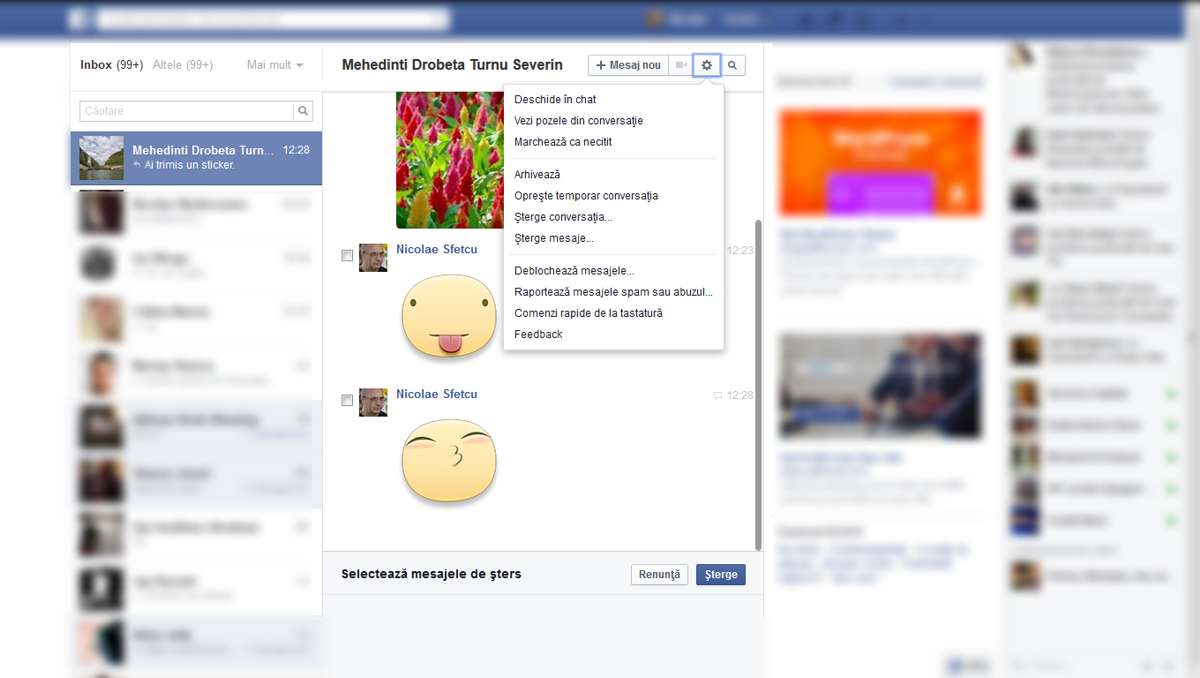Choose Vezi pozele din conversație
The width and height of the screenshot is (1200, 678).
pos(578,120)
